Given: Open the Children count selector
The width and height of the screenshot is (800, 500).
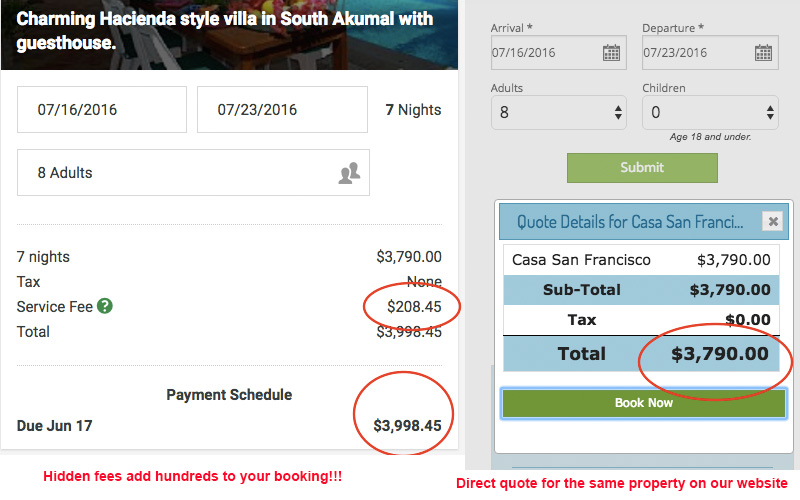Looking at the screenshot, I should 710,112.
